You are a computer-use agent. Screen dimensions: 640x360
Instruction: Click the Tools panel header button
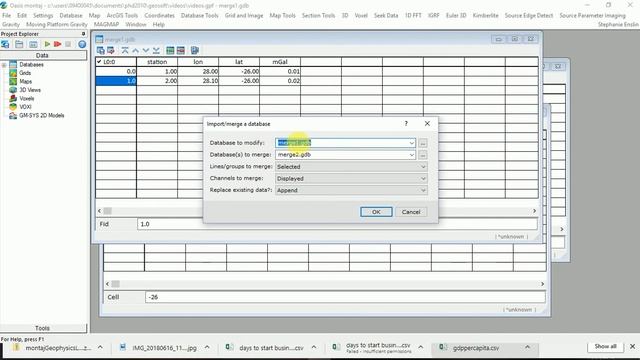click(42, 328)
